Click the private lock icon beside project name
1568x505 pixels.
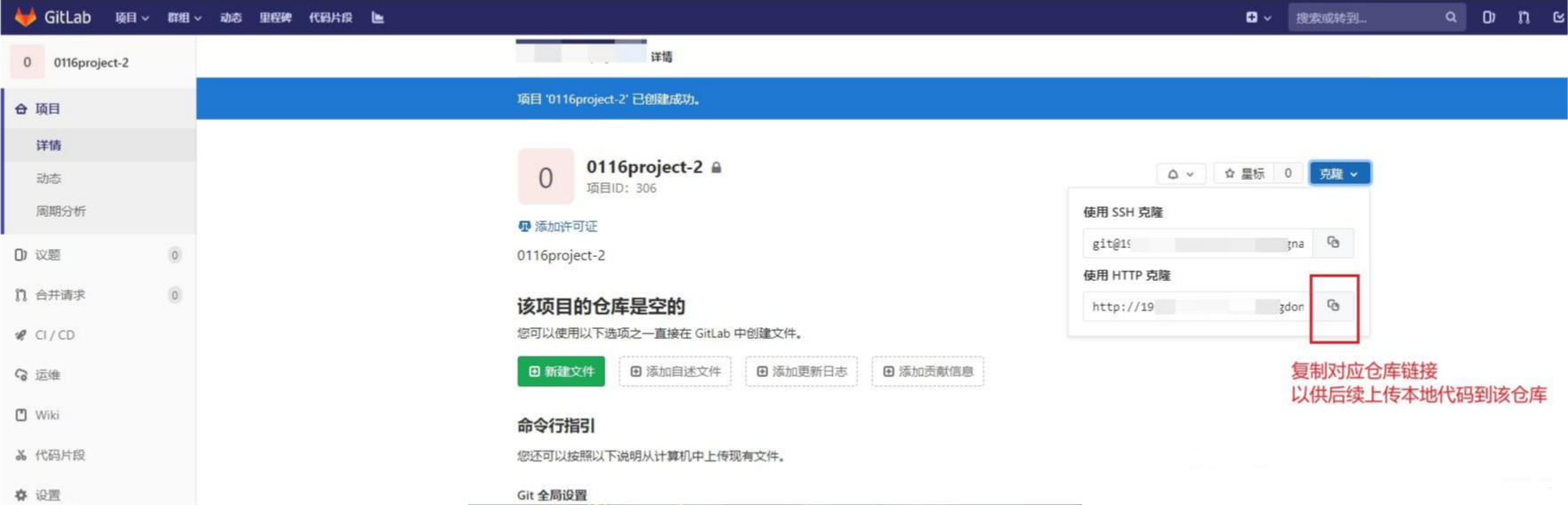(716, 167)
